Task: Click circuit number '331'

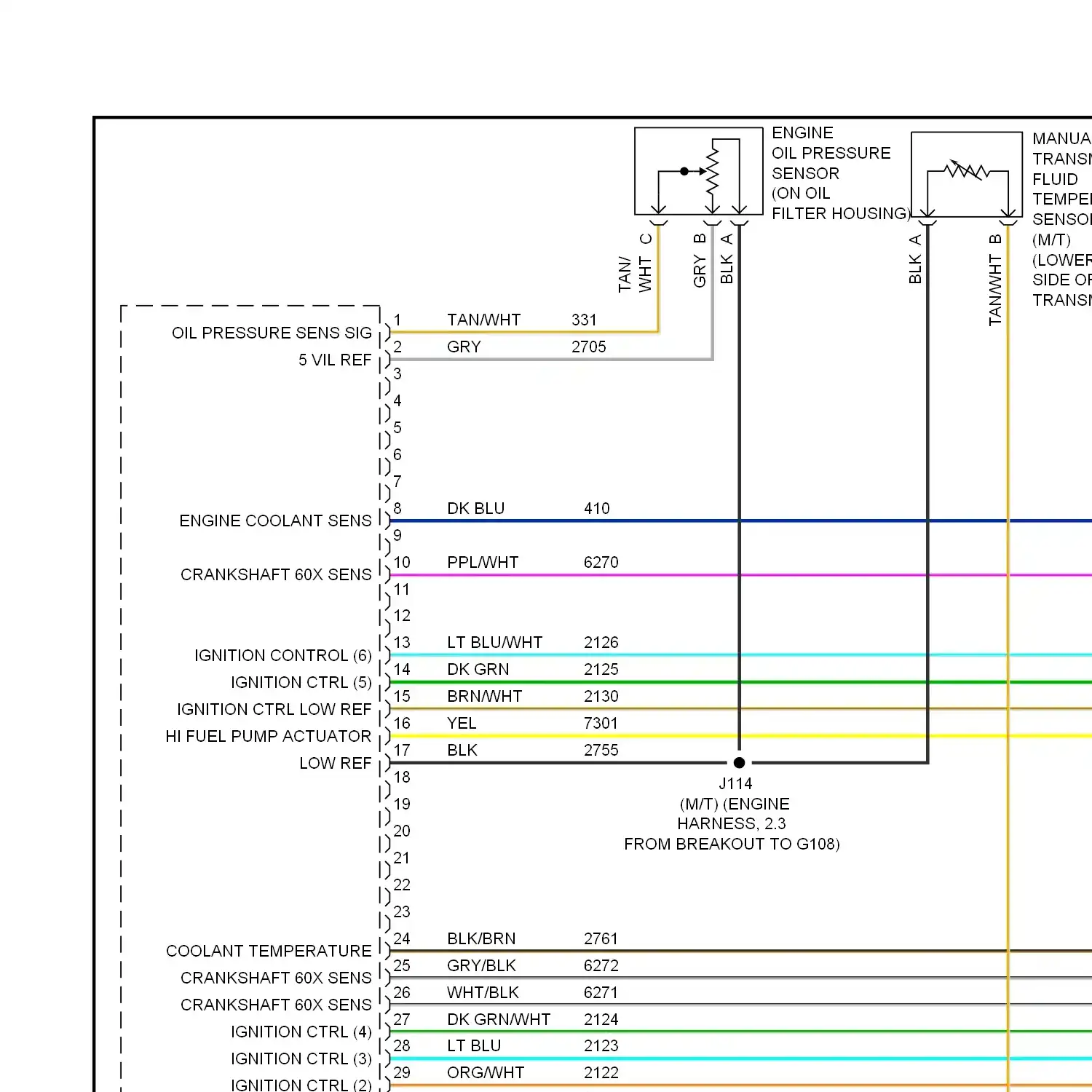Action: point(584,320)
